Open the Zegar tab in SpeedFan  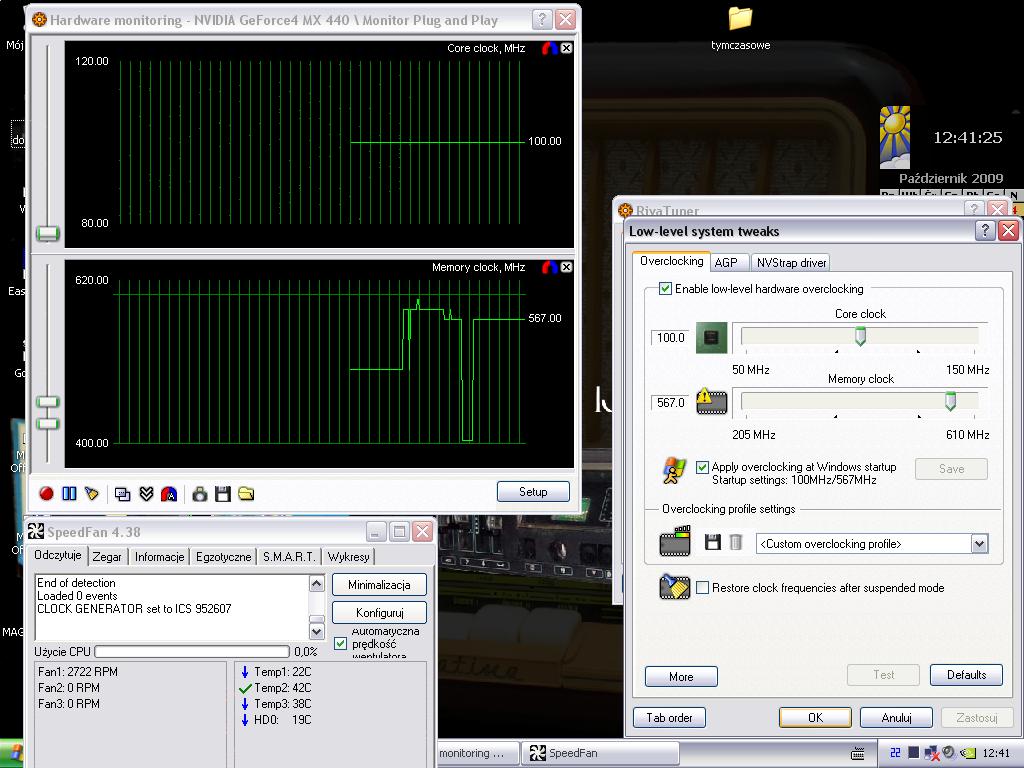pos(107,557)
